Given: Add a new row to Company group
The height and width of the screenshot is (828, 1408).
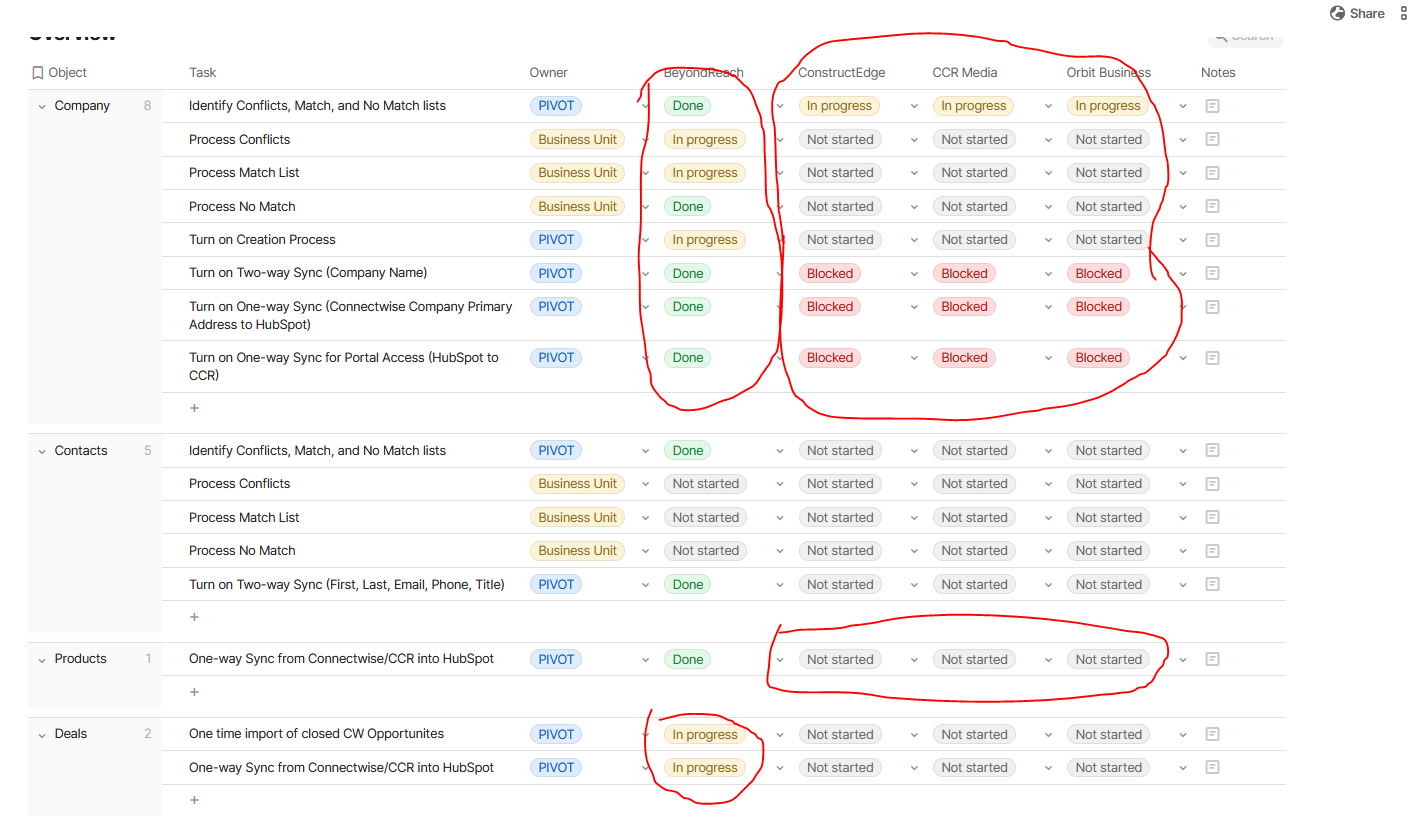Looking at the screenshot, I should coord(194,408).
